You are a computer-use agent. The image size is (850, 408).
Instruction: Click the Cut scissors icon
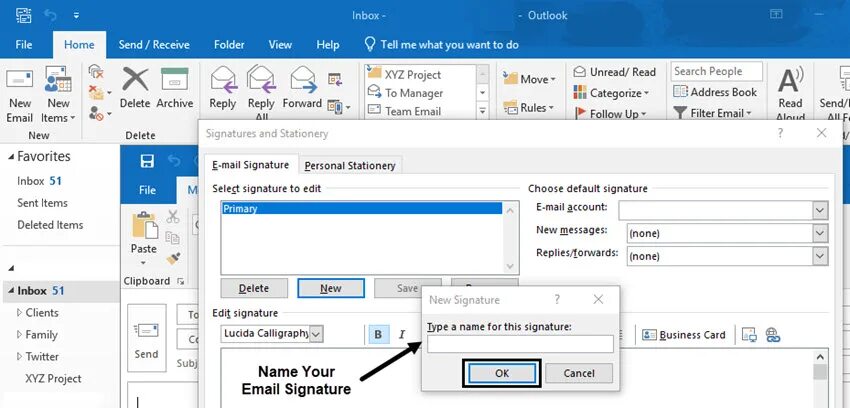173,217
